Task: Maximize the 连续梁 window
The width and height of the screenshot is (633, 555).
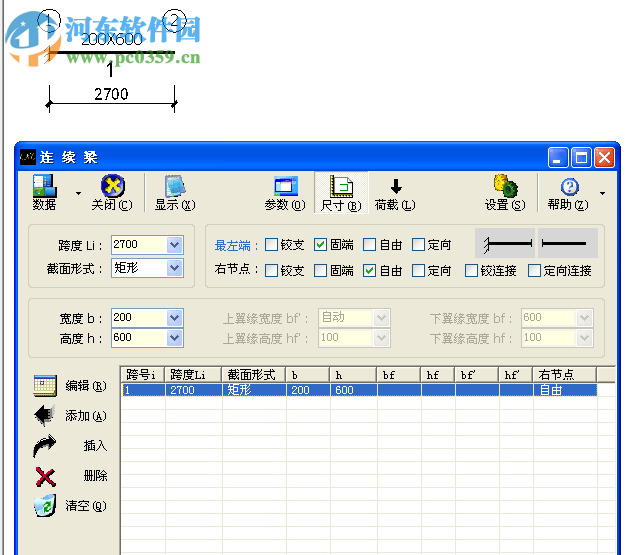Action: pyautogui.click(x=581, y=157)
